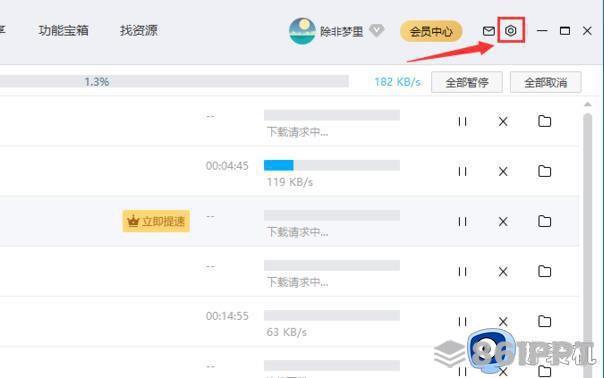604x378 pixels.
Task: Switch to the 找资源 tab
Action: [x=139, y=30]
